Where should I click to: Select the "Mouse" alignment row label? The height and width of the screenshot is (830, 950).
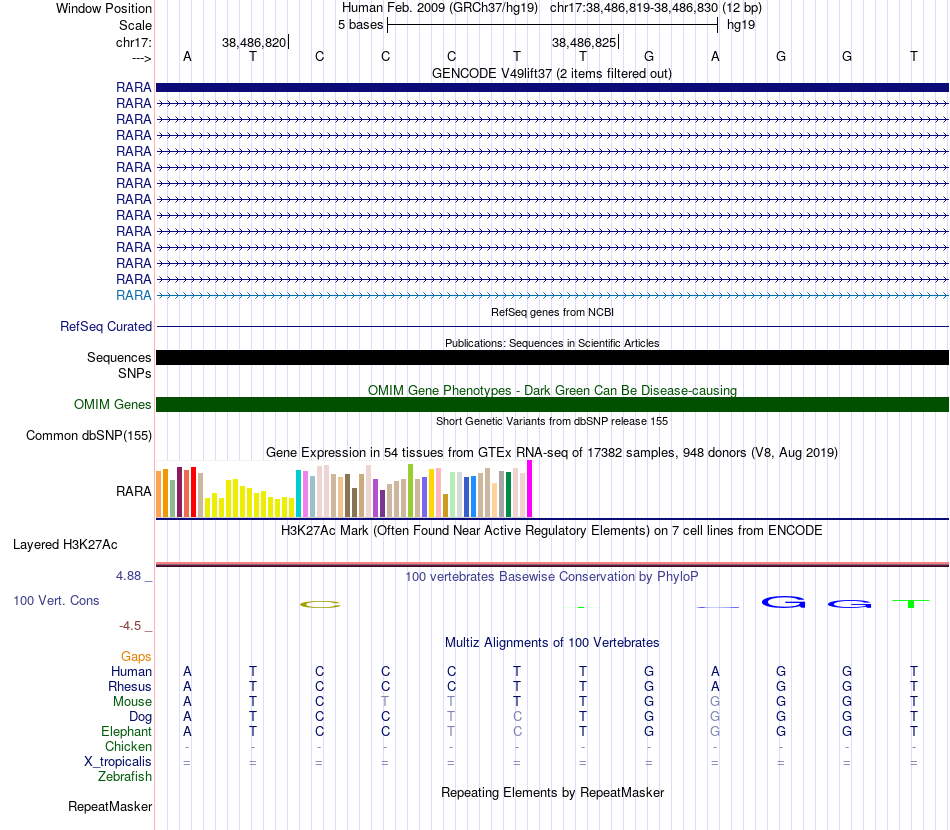(x=132, y=702)
